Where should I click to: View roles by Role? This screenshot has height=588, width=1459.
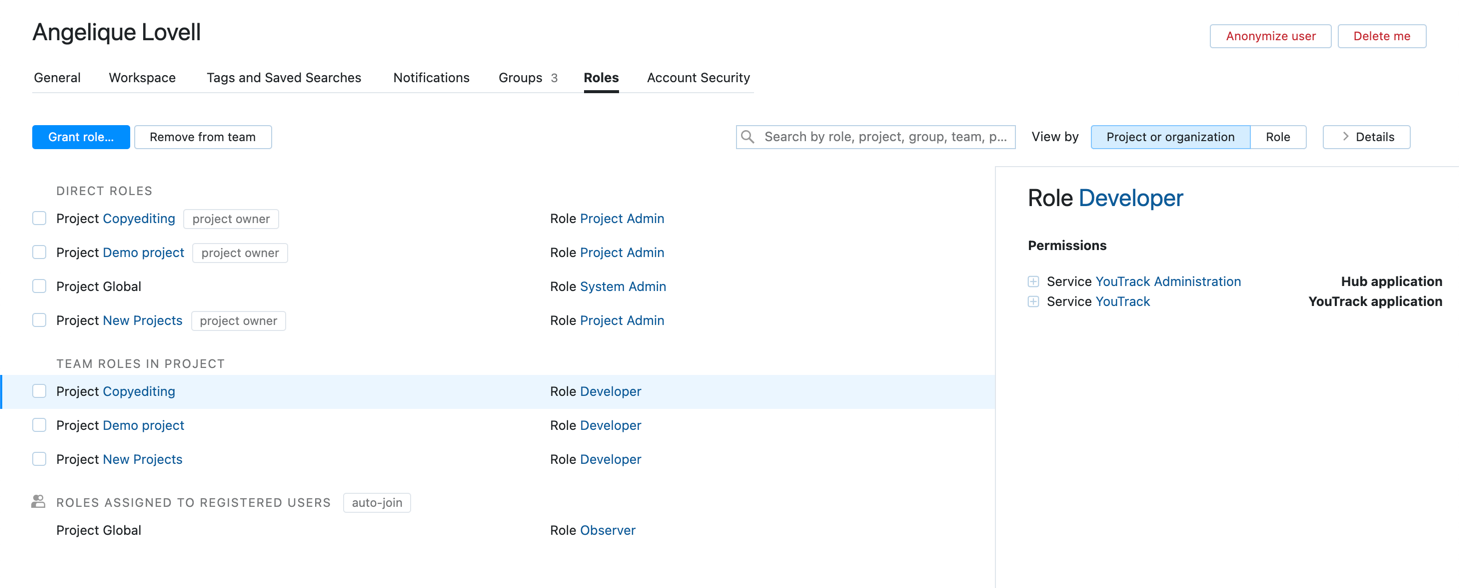coord(1277,137)
